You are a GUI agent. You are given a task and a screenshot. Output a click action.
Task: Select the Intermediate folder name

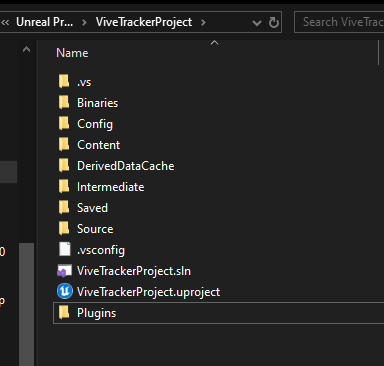110,187
